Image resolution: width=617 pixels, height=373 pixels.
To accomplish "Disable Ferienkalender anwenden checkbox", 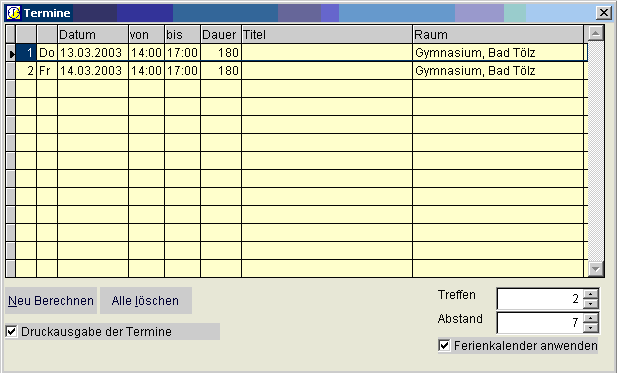I will click(x=444, y=346).
